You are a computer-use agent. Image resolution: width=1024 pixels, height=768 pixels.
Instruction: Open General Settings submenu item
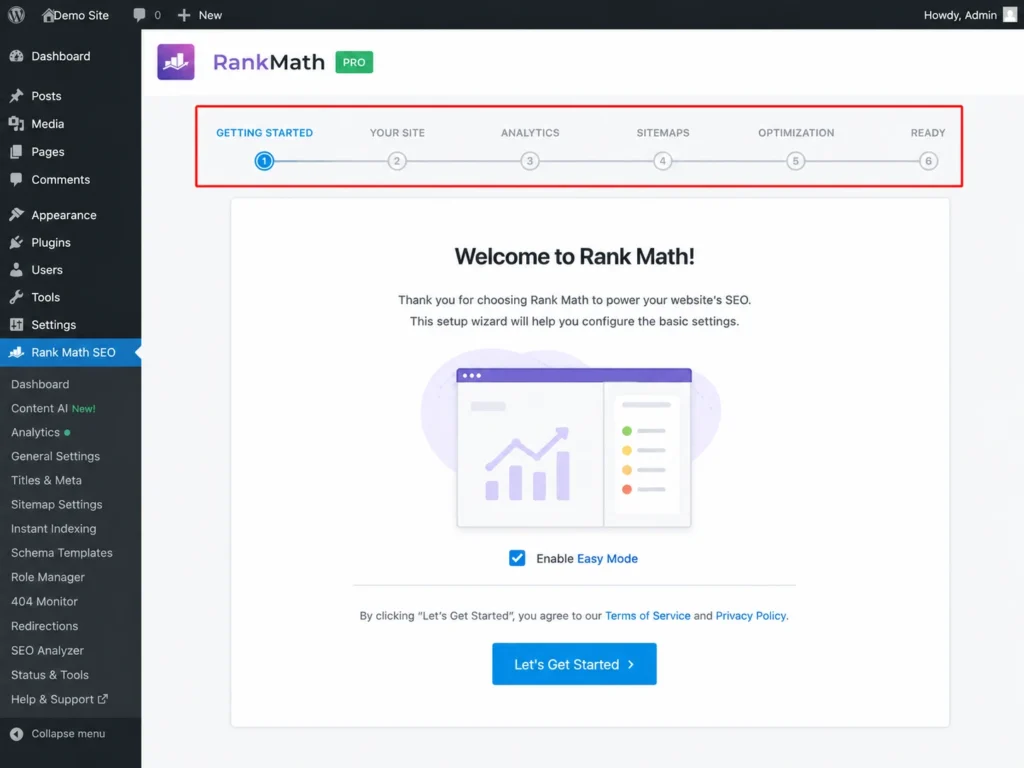56,456
